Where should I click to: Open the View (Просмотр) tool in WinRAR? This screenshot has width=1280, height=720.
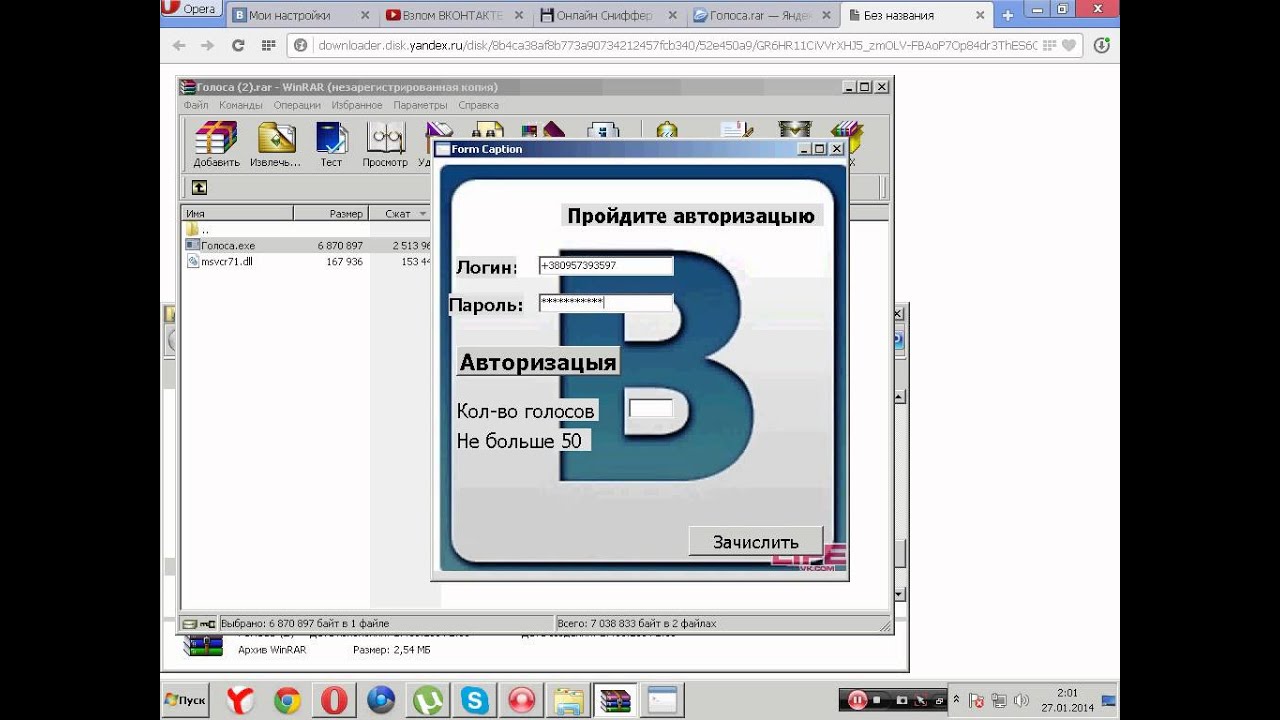pyautogui.click(x=385, y=145)
